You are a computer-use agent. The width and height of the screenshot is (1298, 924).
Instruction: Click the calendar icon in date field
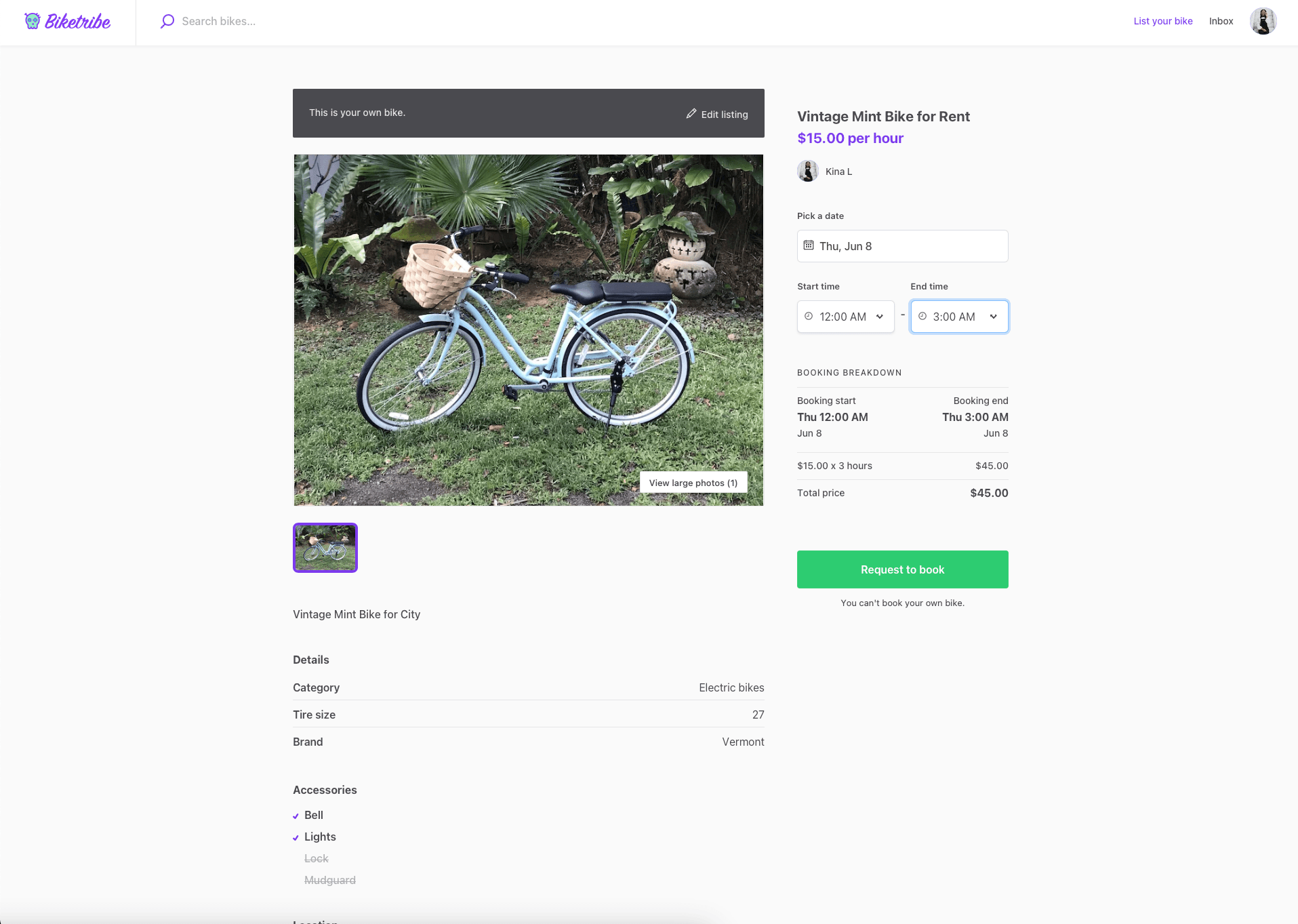point(809,245)
